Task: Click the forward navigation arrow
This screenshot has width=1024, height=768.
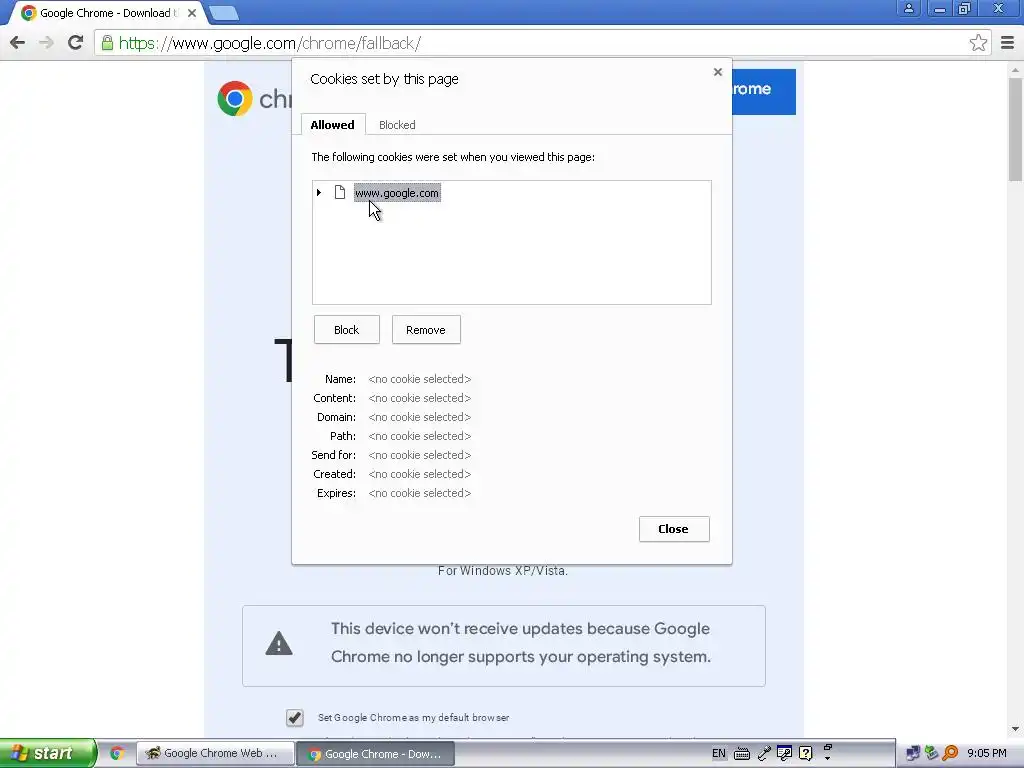Action: [x=46, y=43]
